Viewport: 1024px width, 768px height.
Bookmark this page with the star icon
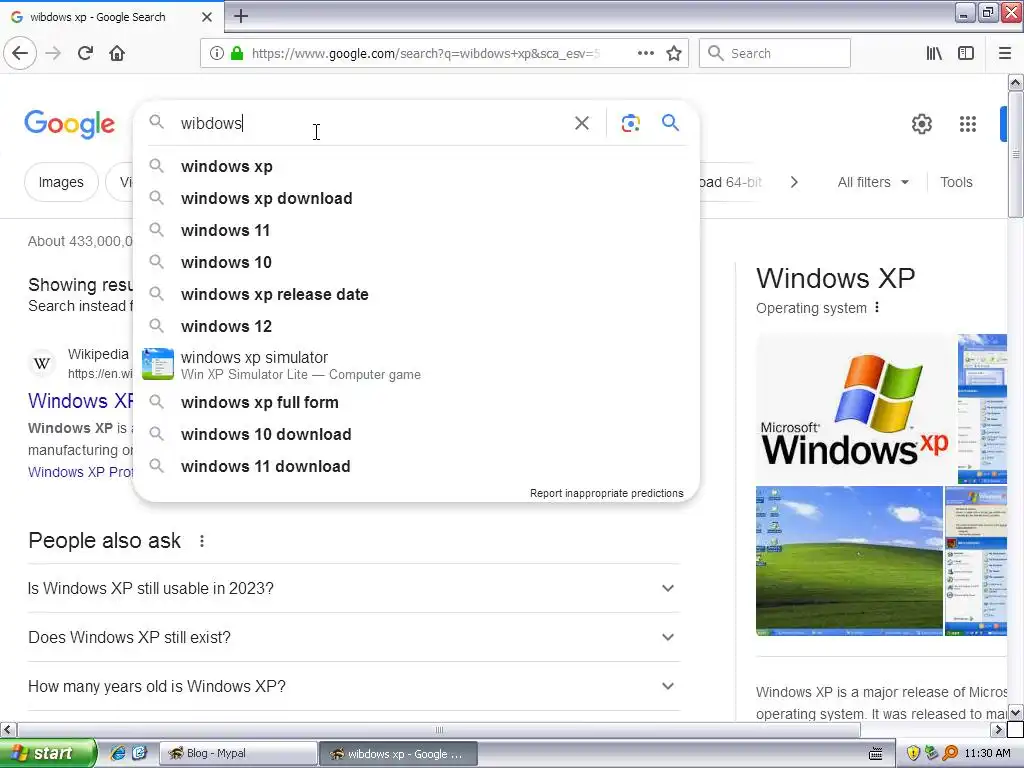click(x=674, y=53)
